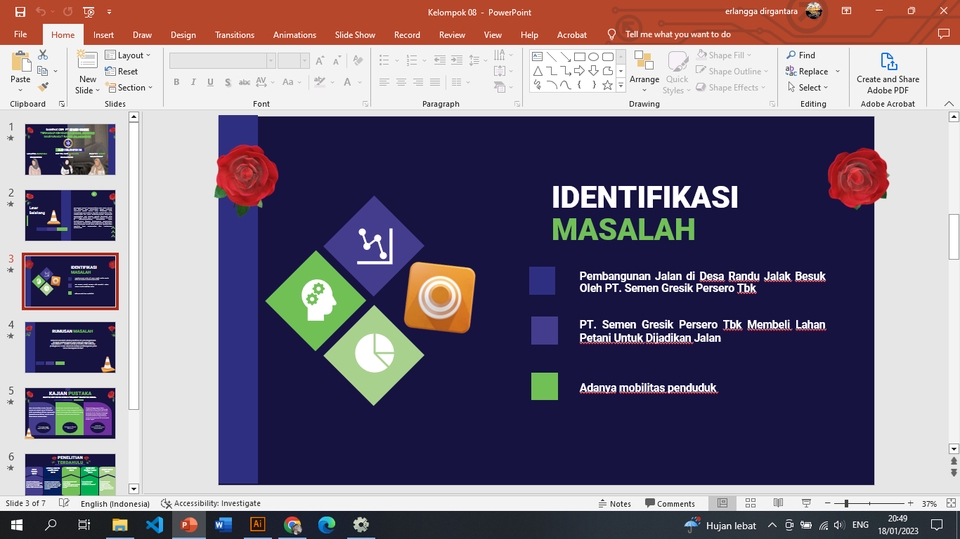This screenshot has width=960, height=539.
Task: Start Slide Show from status bar
Action: pos(806,503)
